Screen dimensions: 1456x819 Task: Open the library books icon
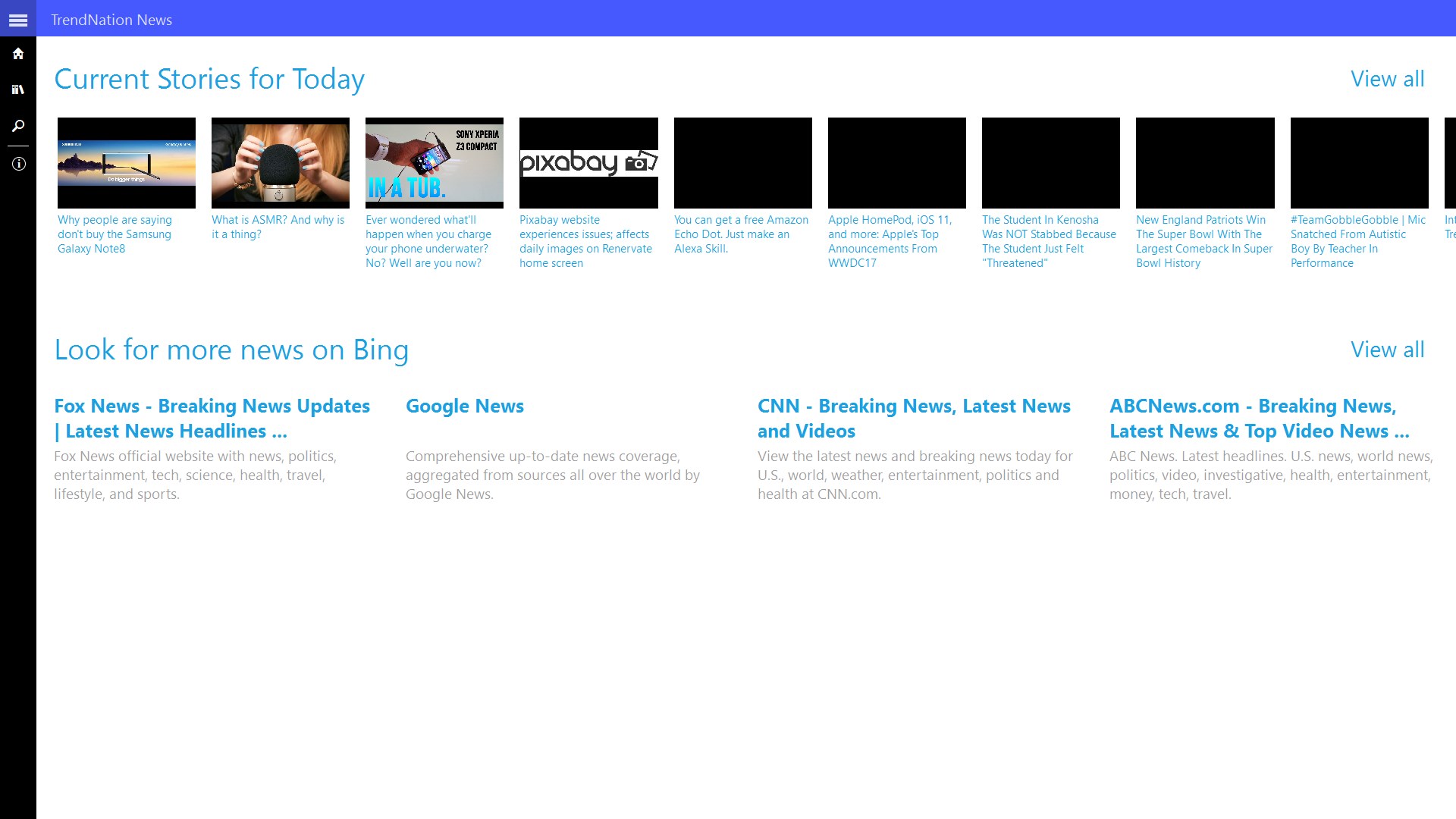(18, 89)
